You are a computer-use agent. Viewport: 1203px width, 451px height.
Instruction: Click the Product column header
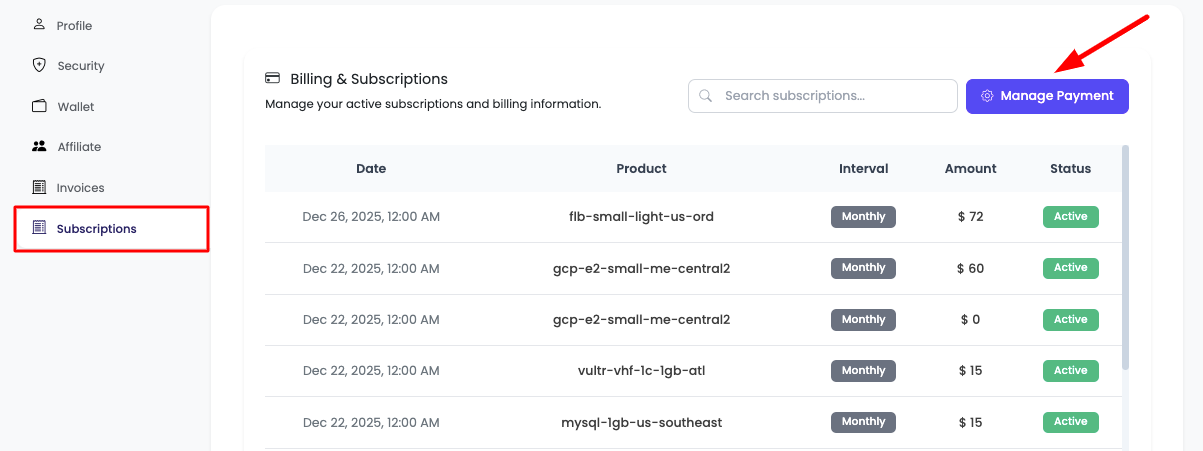tap(641, 169)
